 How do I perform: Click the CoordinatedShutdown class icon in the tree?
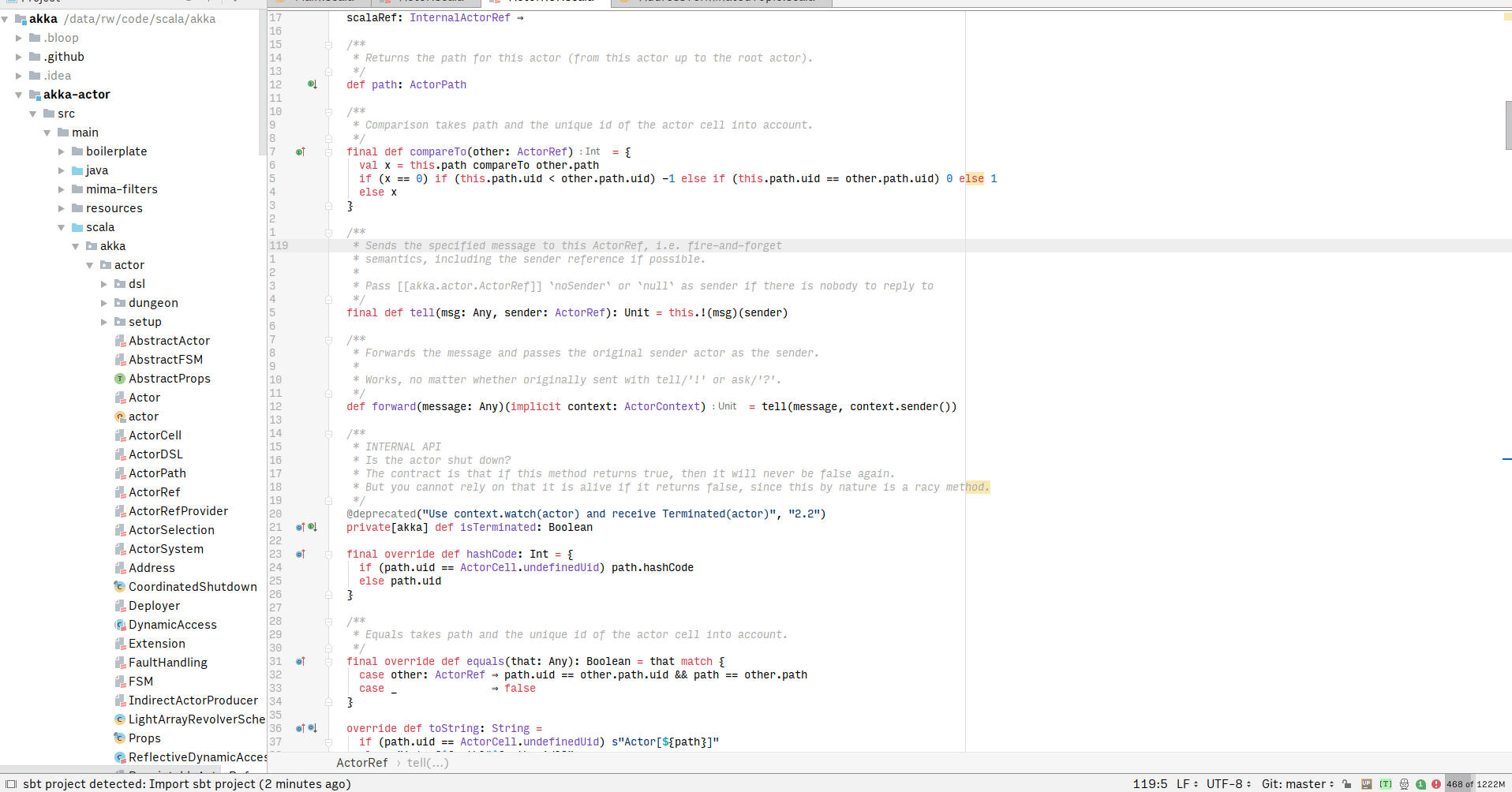[x=120, y=586]
